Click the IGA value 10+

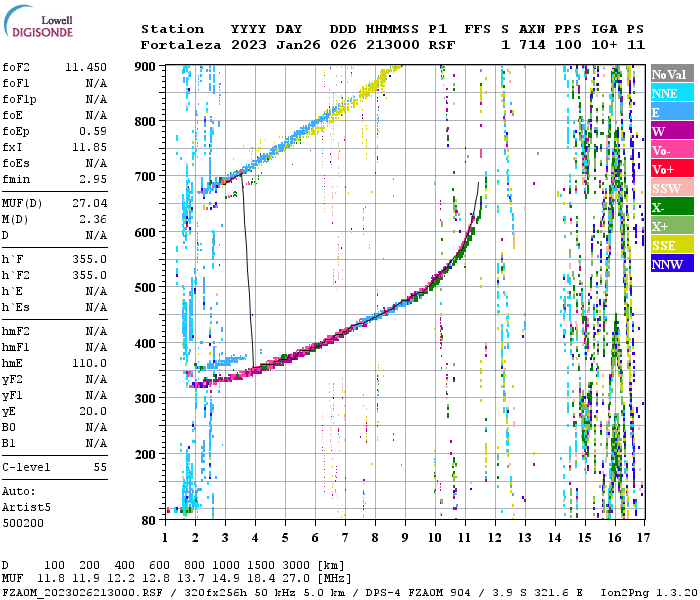(604, 45)
